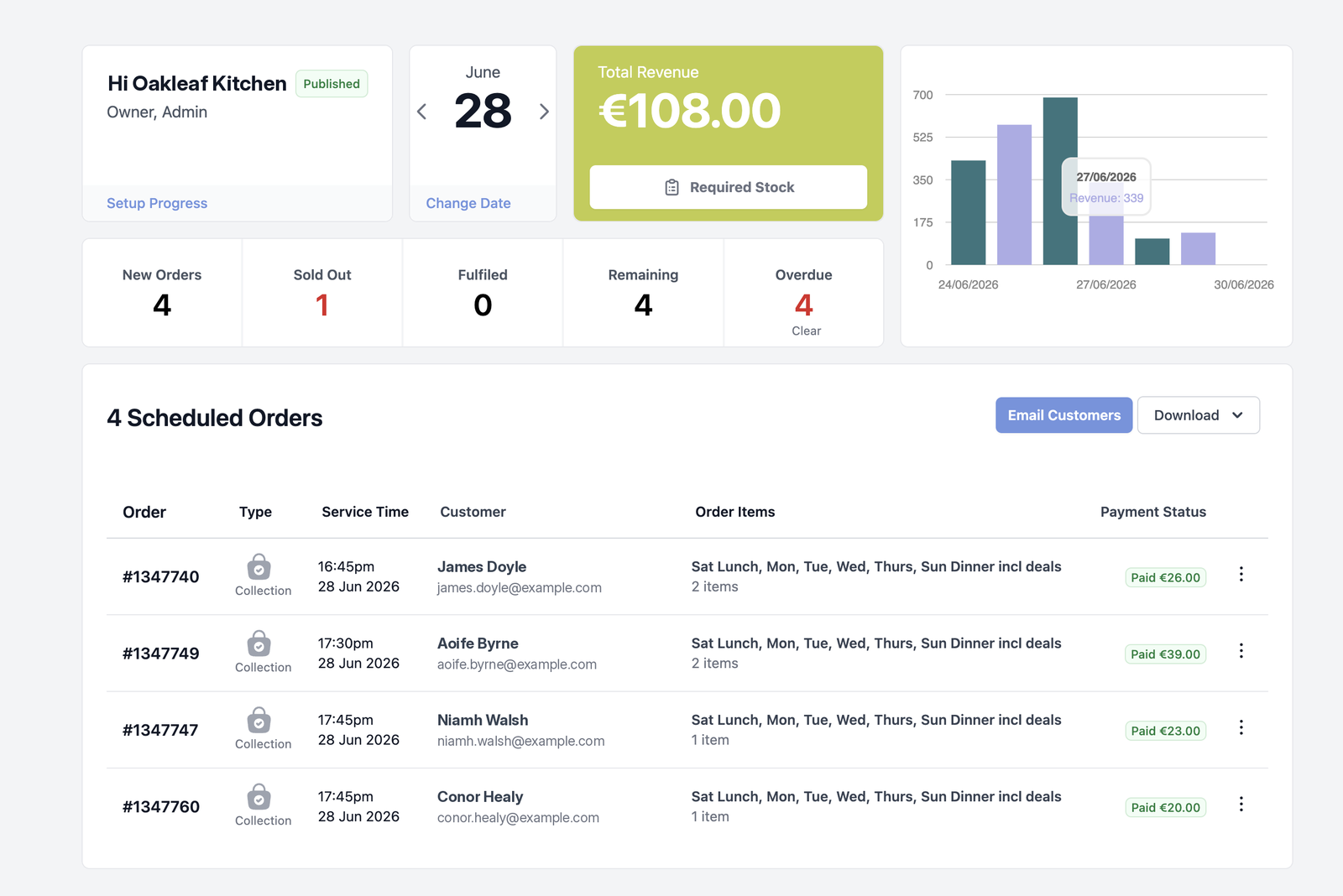Click the Customer column header
The height and width of the screenshot is (896, 1343).
pos(473,512)
